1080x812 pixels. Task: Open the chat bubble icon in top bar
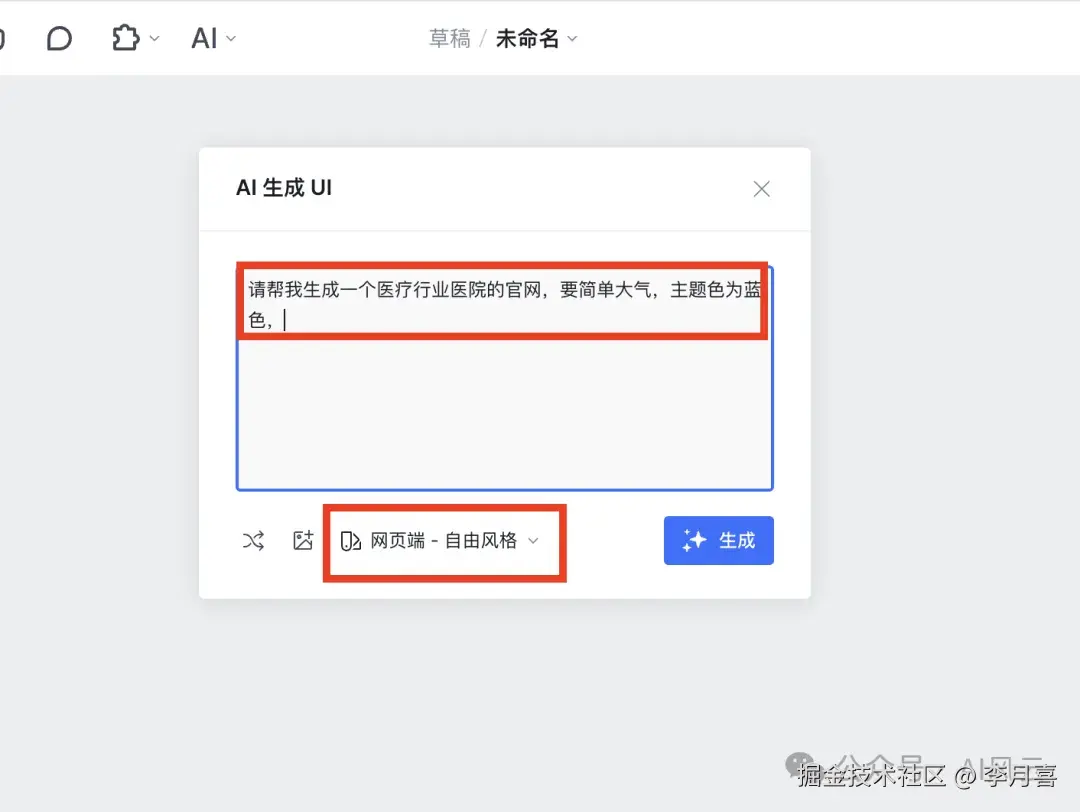click(59, 37)
